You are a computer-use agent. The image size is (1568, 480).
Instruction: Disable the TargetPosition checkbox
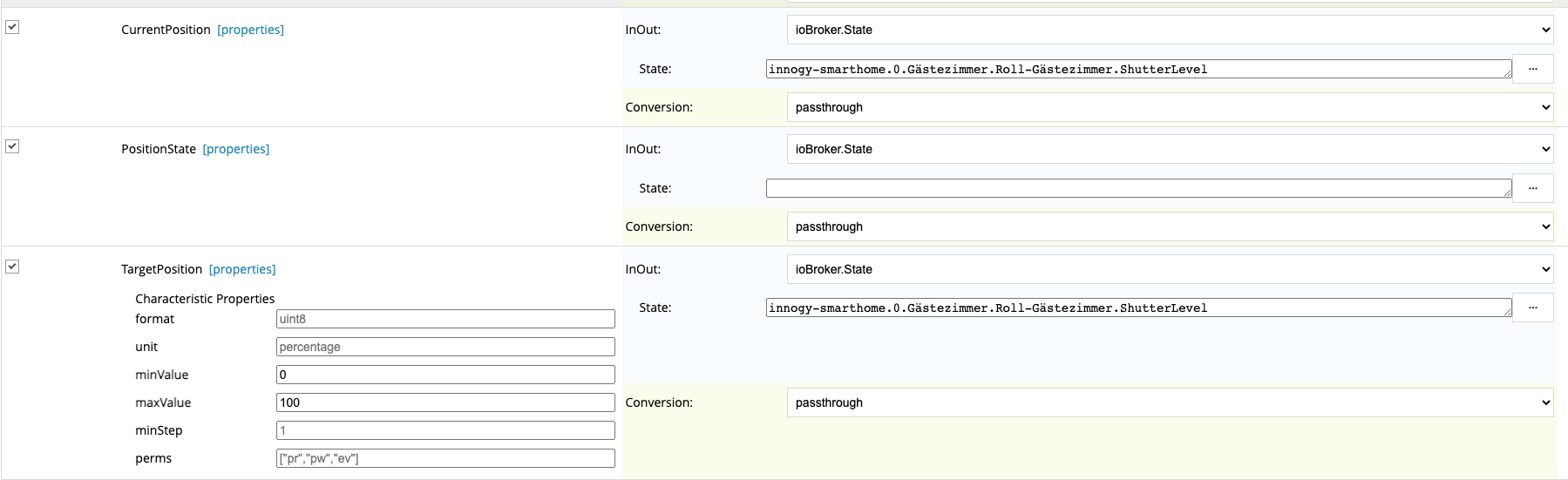click(x=12, y=267)
